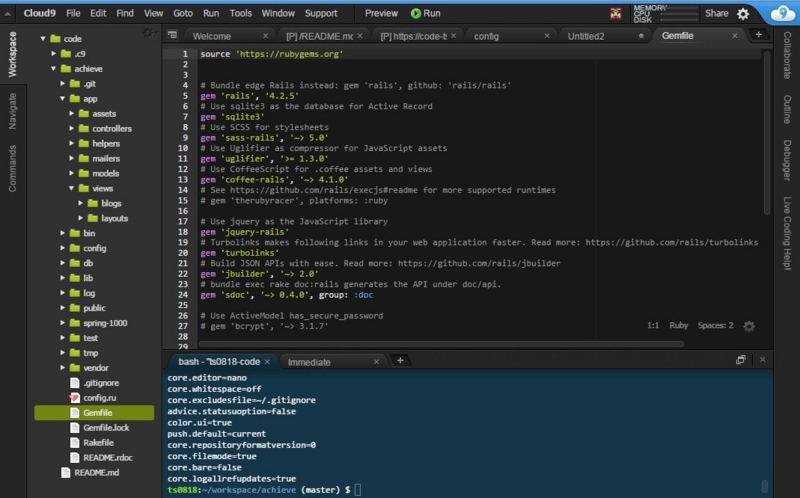Close the Welcome tab

[x=265, y=36]
